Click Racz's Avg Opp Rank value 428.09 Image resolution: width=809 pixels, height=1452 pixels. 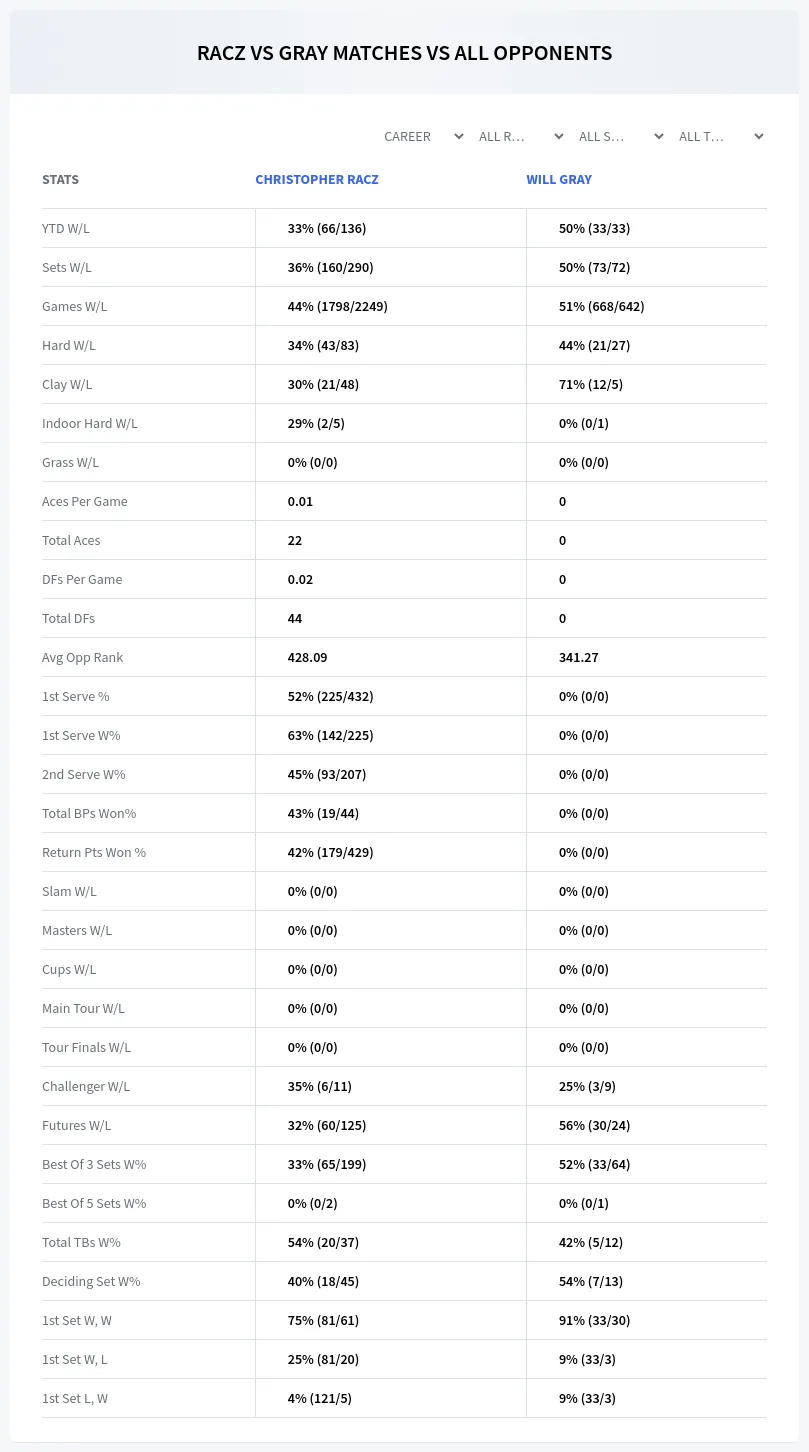point(307,657)
